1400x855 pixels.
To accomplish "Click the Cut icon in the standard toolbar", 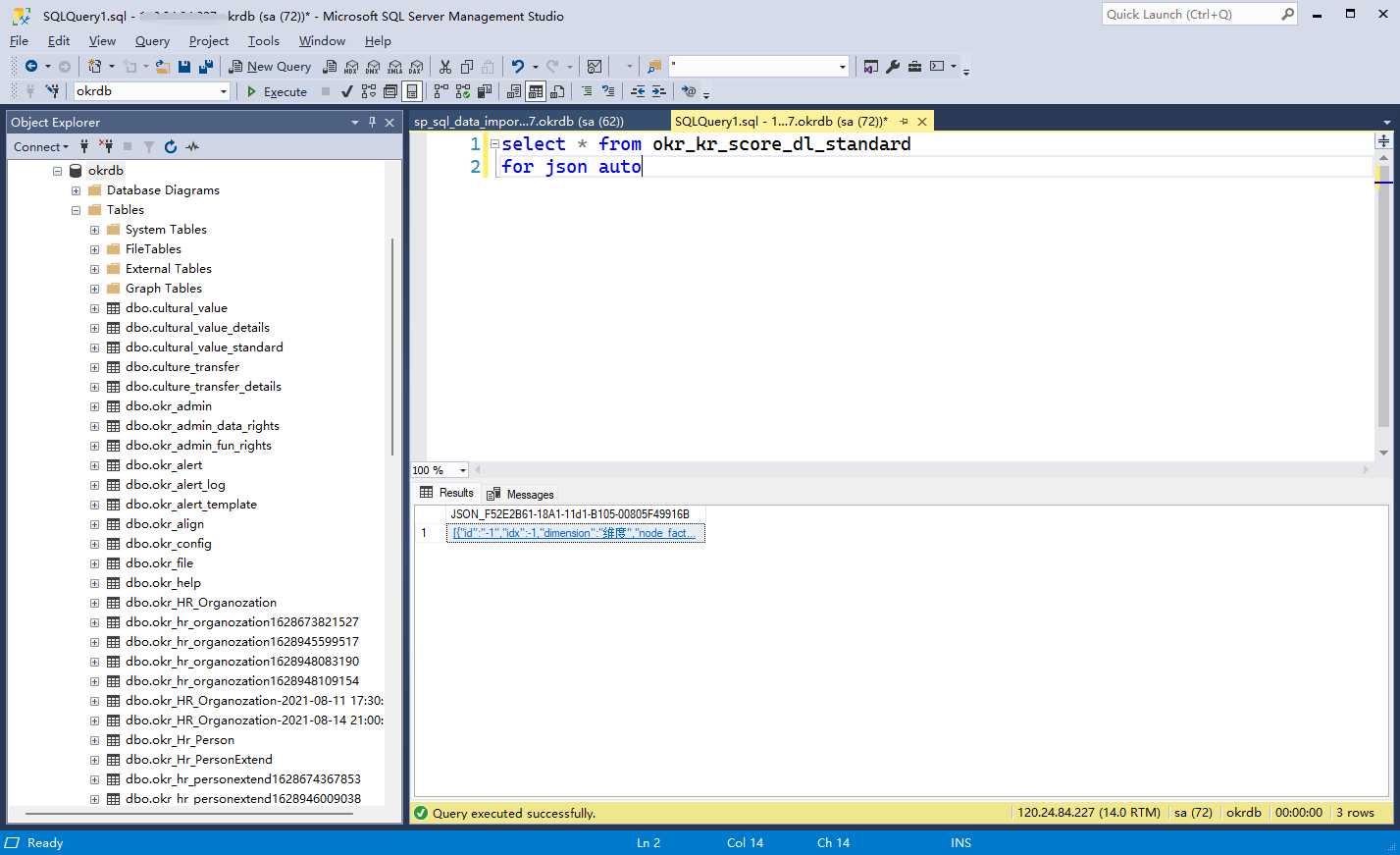I will (444, 66).
